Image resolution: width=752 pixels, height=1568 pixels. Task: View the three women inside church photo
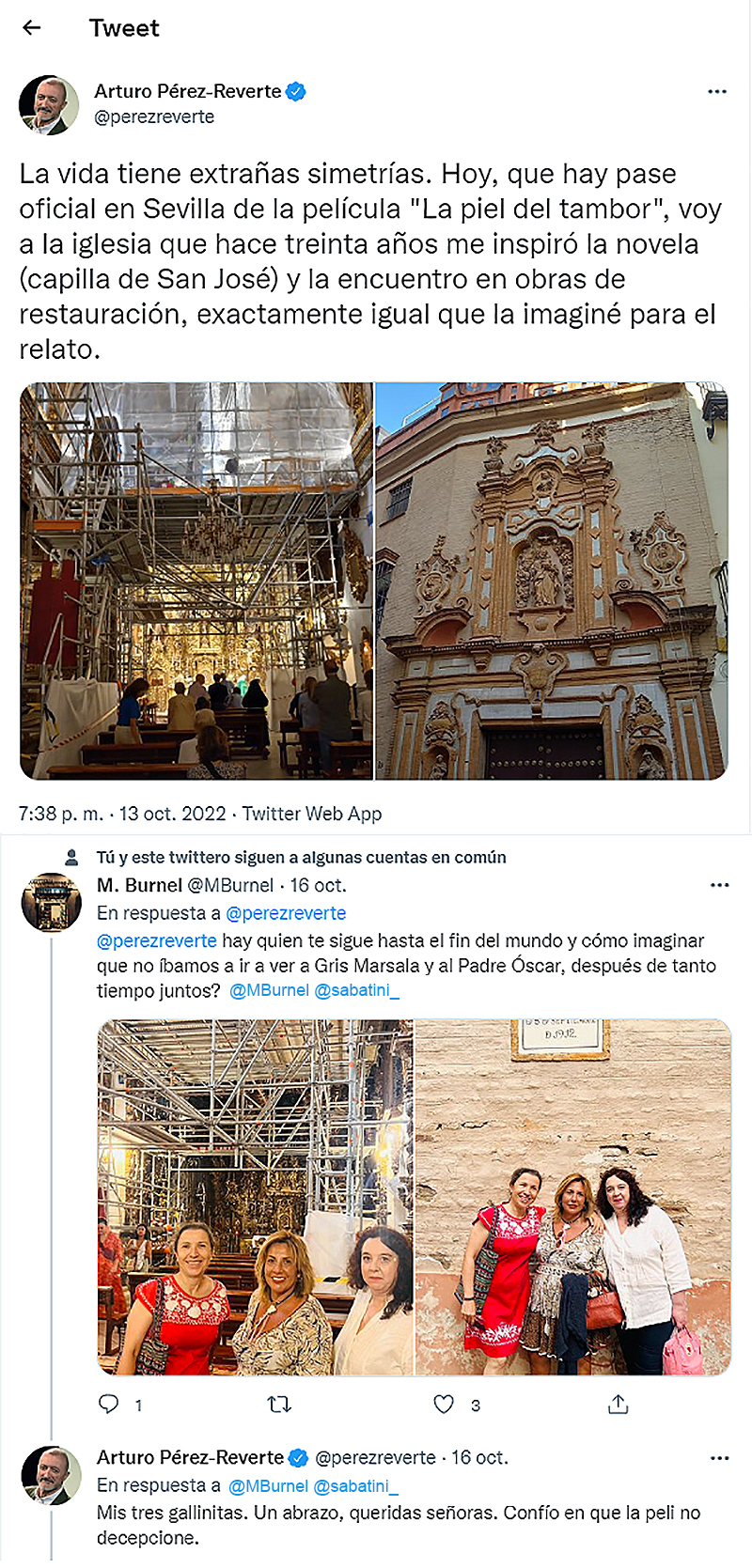tap(255, 1197)
